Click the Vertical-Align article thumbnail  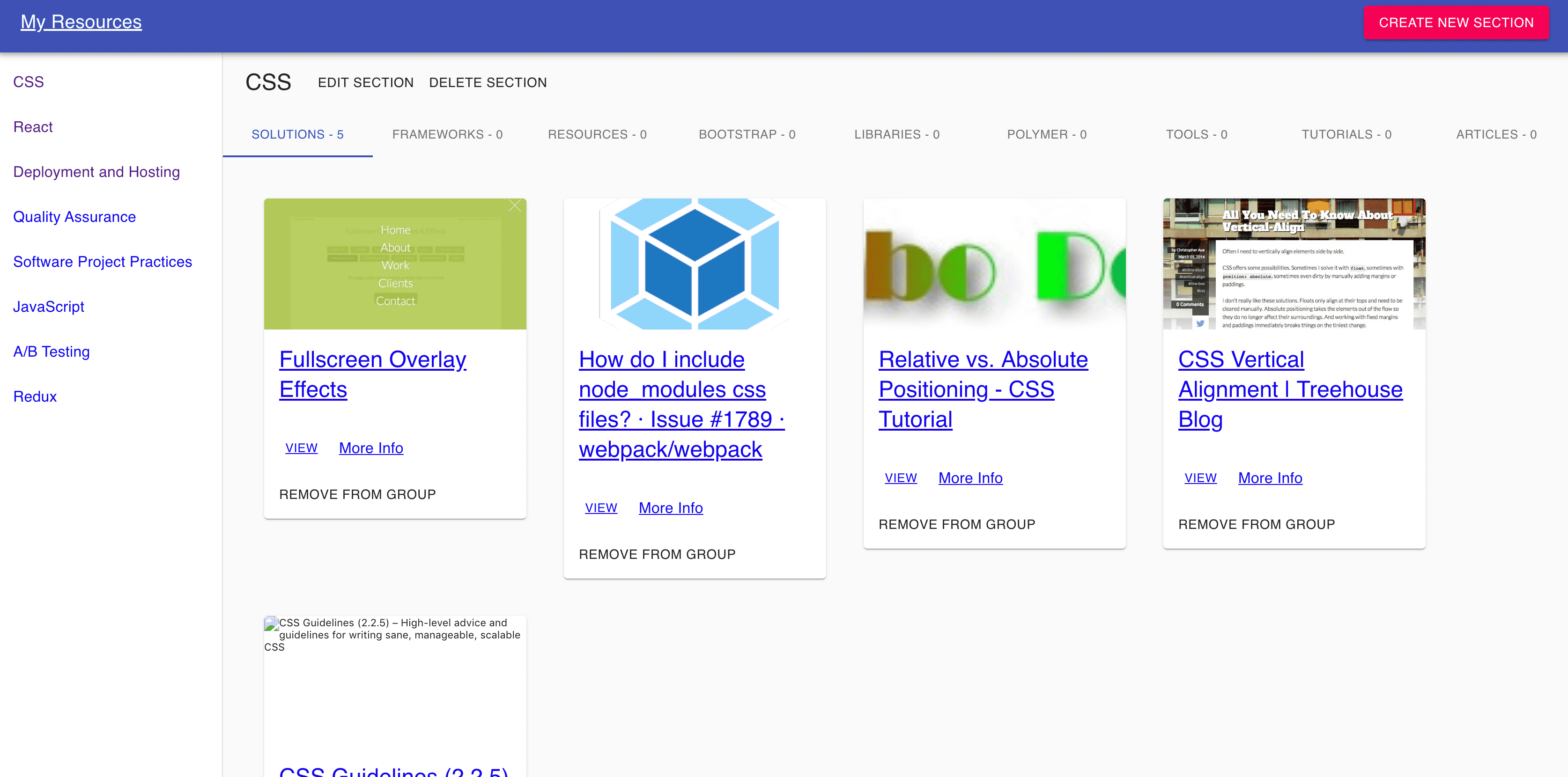coord(1294,264)
